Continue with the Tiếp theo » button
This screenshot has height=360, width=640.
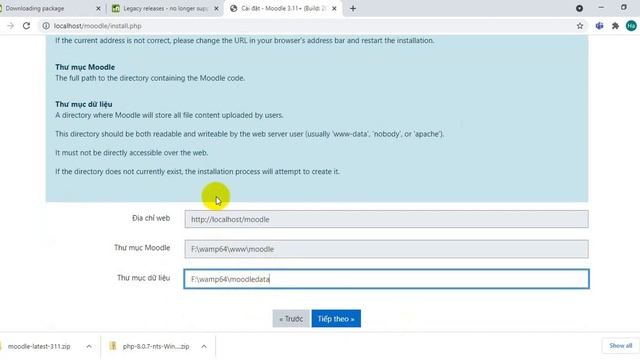(336, 318)
